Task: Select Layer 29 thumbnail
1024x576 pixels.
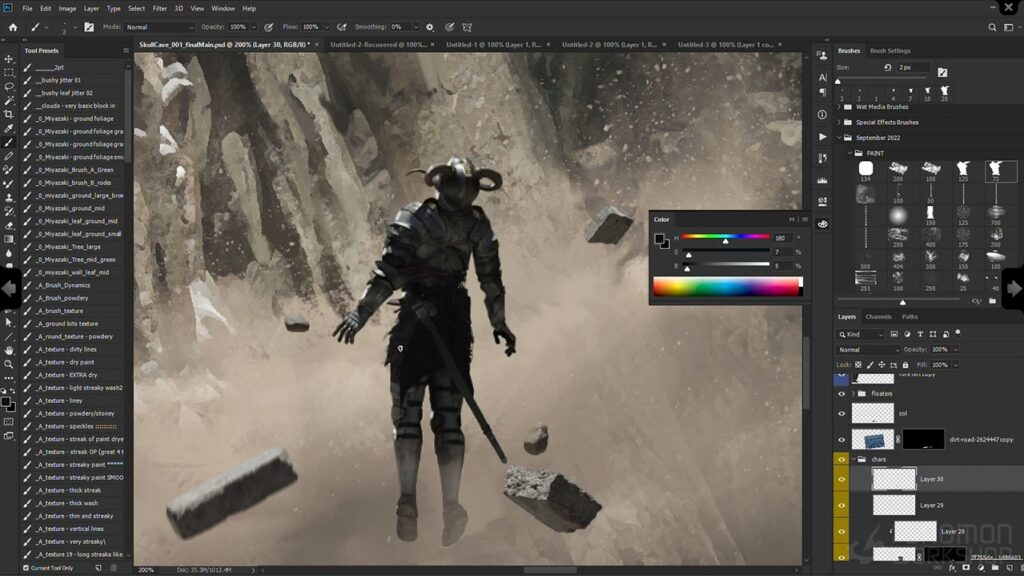Action: point(894,505)
